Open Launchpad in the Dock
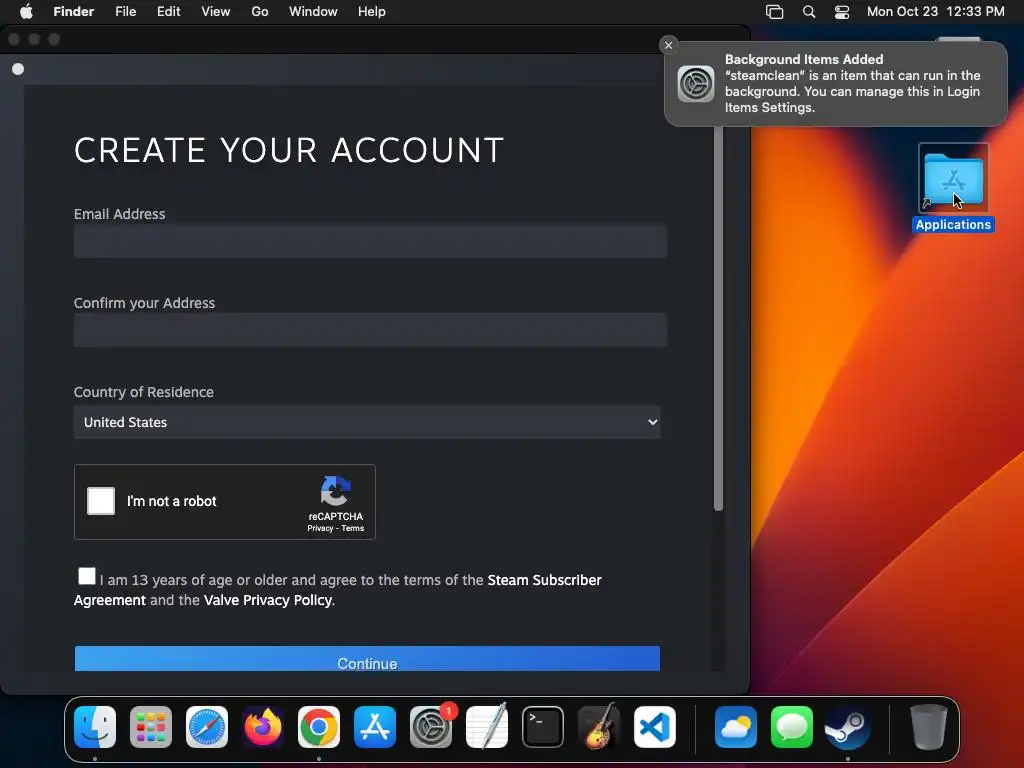Screen dimensions: 1024x768 pos(151,727)
